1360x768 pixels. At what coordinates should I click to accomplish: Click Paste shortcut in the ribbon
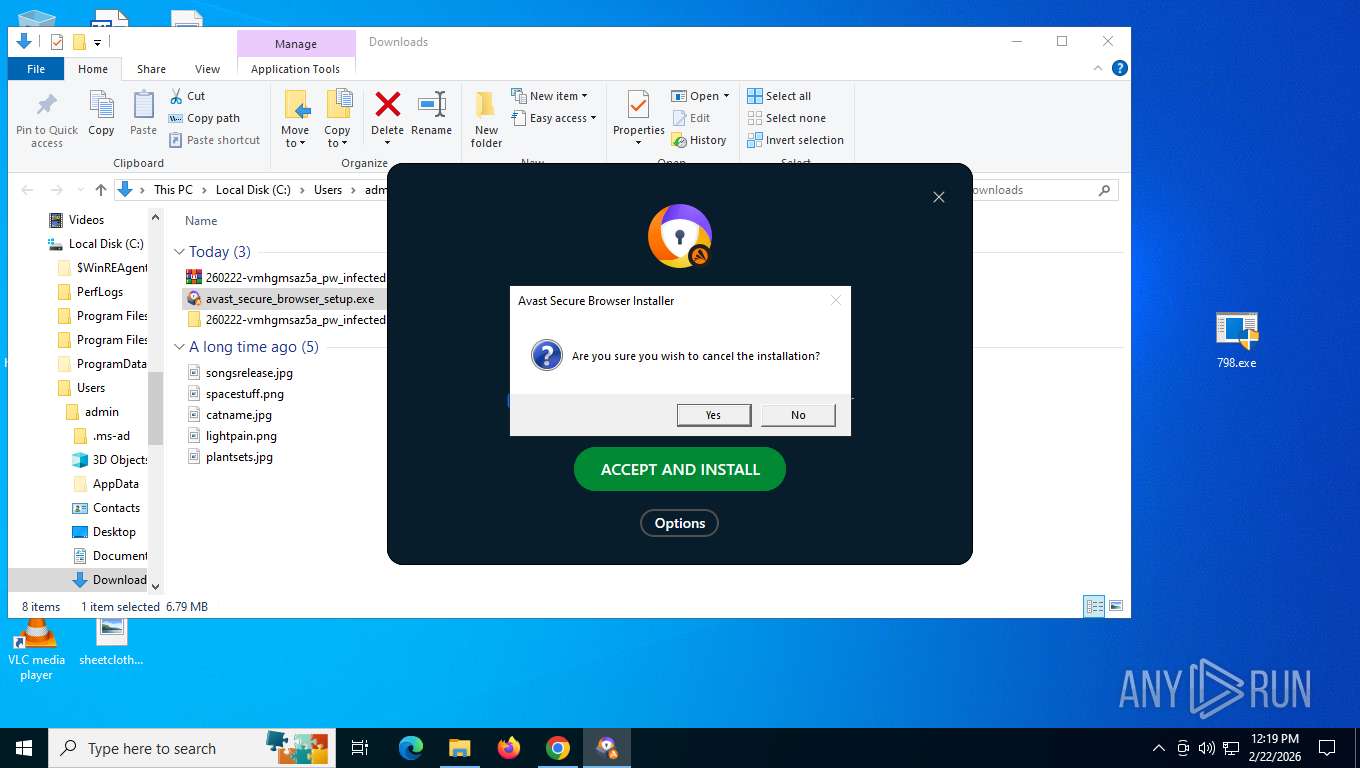pyautogui.click(x=214, y=140)
